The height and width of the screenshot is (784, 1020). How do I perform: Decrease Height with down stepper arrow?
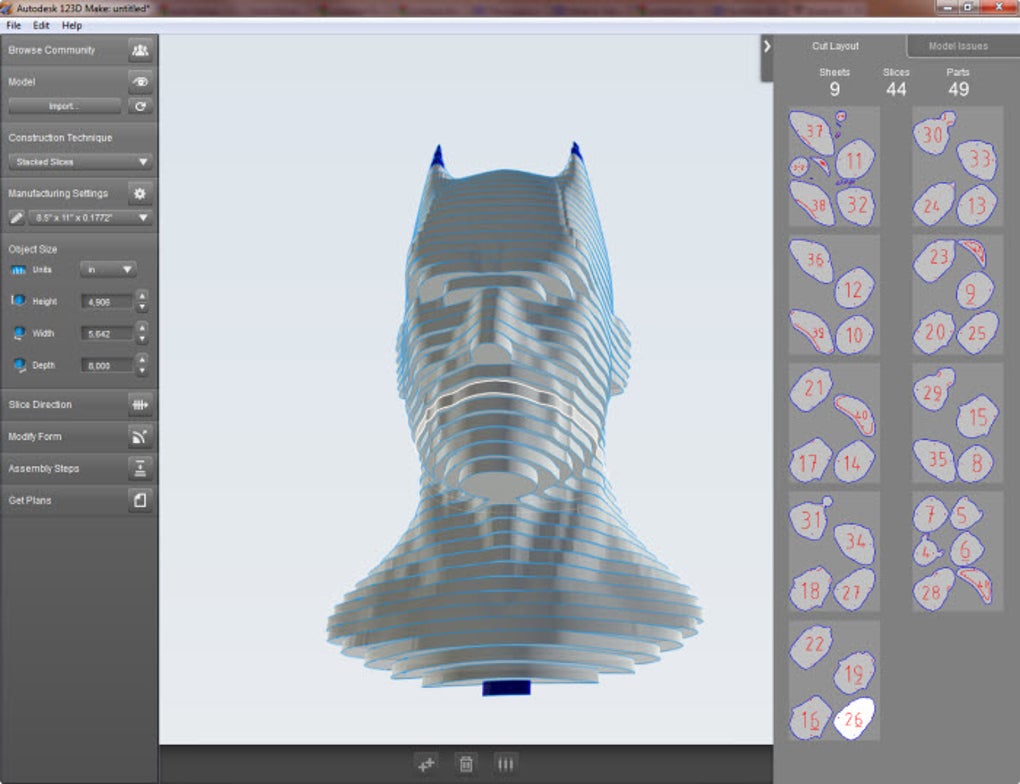[142, 306]
